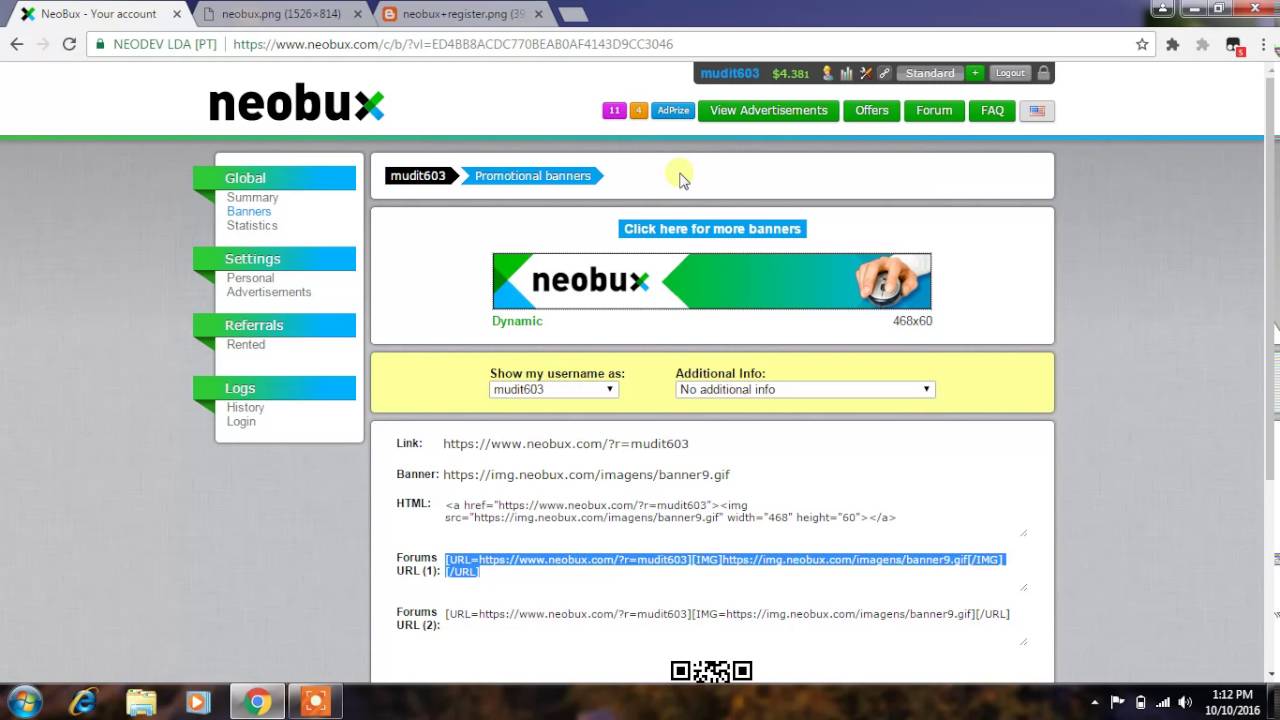This screenshot has height=720, width=1280.
Task: Open 'Show my username as' dropdown
Action: (553, 389)
